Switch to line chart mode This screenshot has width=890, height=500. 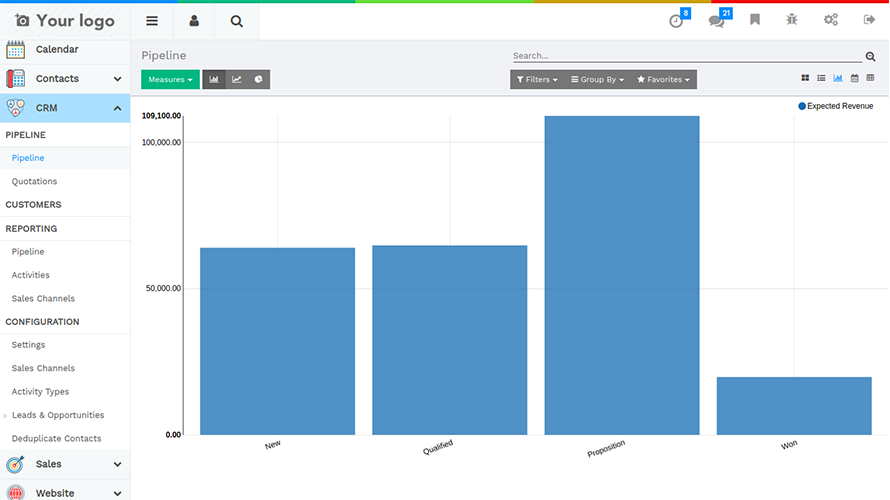[237, 79]
